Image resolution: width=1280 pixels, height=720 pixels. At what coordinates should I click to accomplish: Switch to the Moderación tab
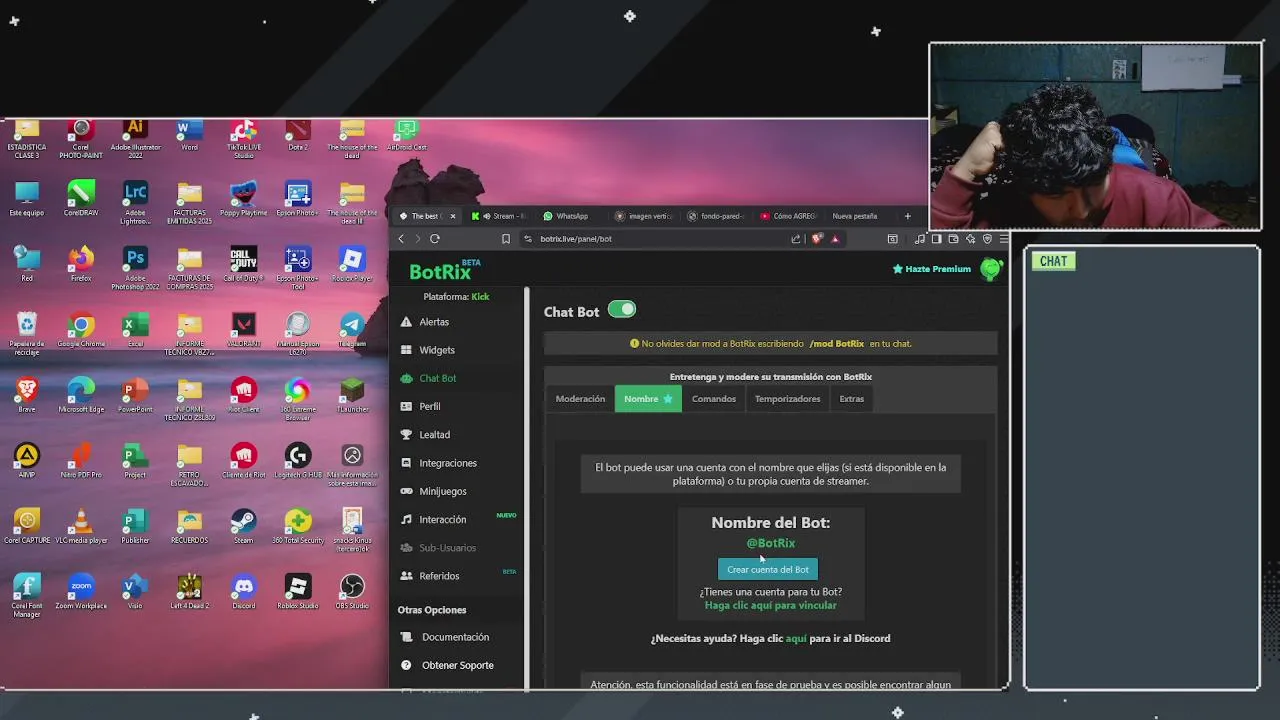[x=580, y=399]
